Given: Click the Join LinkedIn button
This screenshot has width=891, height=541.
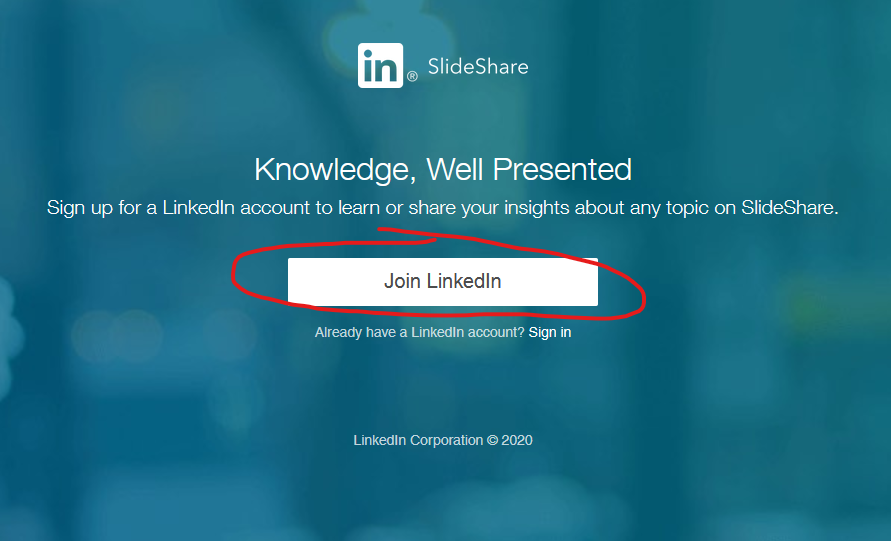Looking at the screenshot, I should (443, 282).
